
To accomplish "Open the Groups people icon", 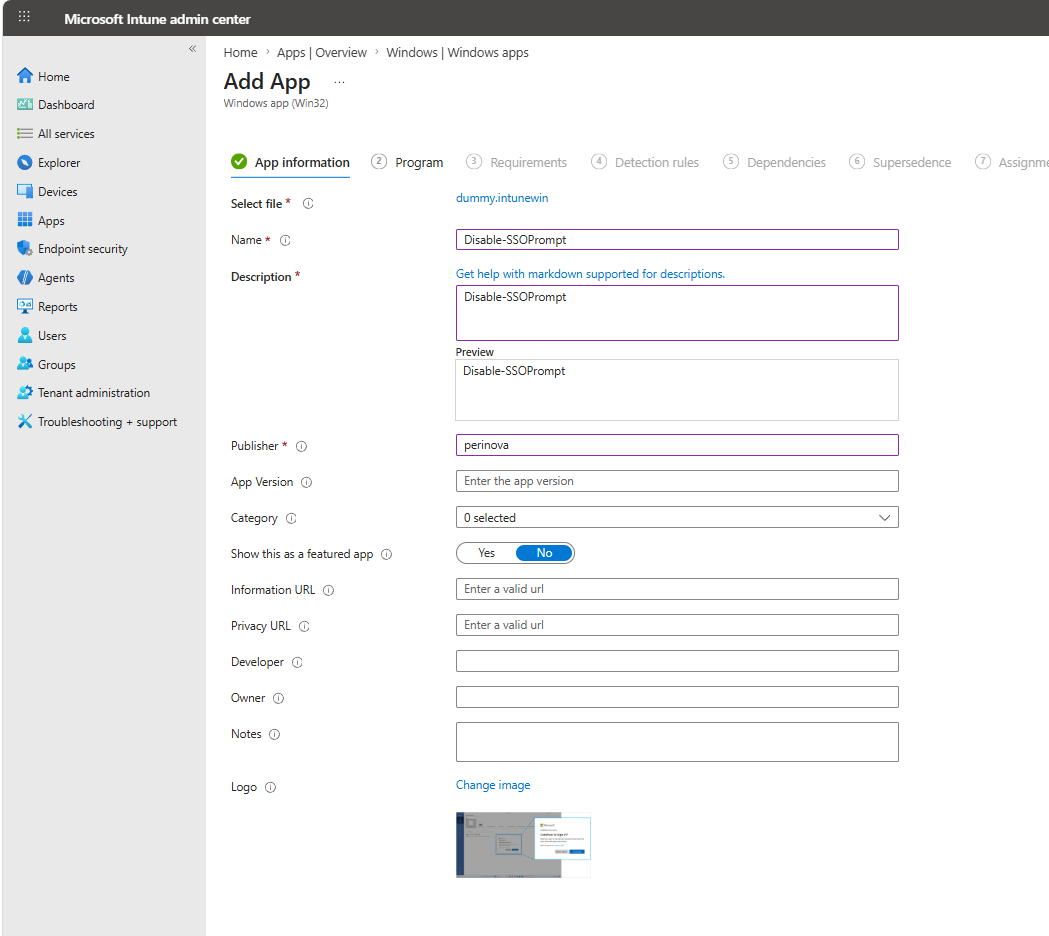I will (x=25, y=364).
